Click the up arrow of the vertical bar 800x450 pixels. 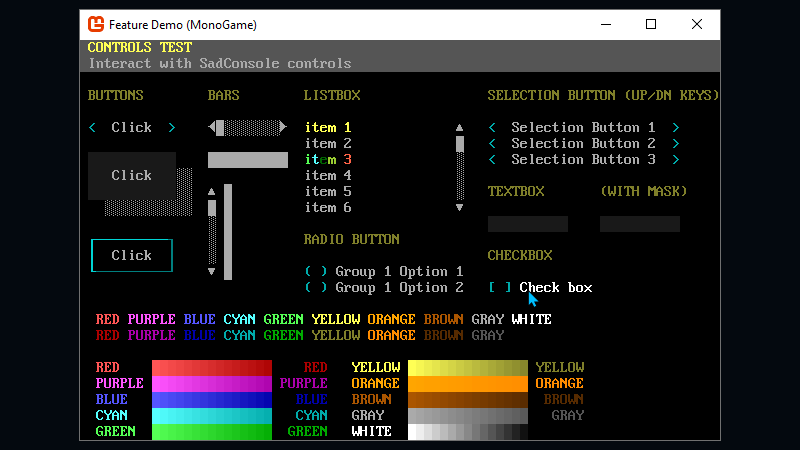212,192
